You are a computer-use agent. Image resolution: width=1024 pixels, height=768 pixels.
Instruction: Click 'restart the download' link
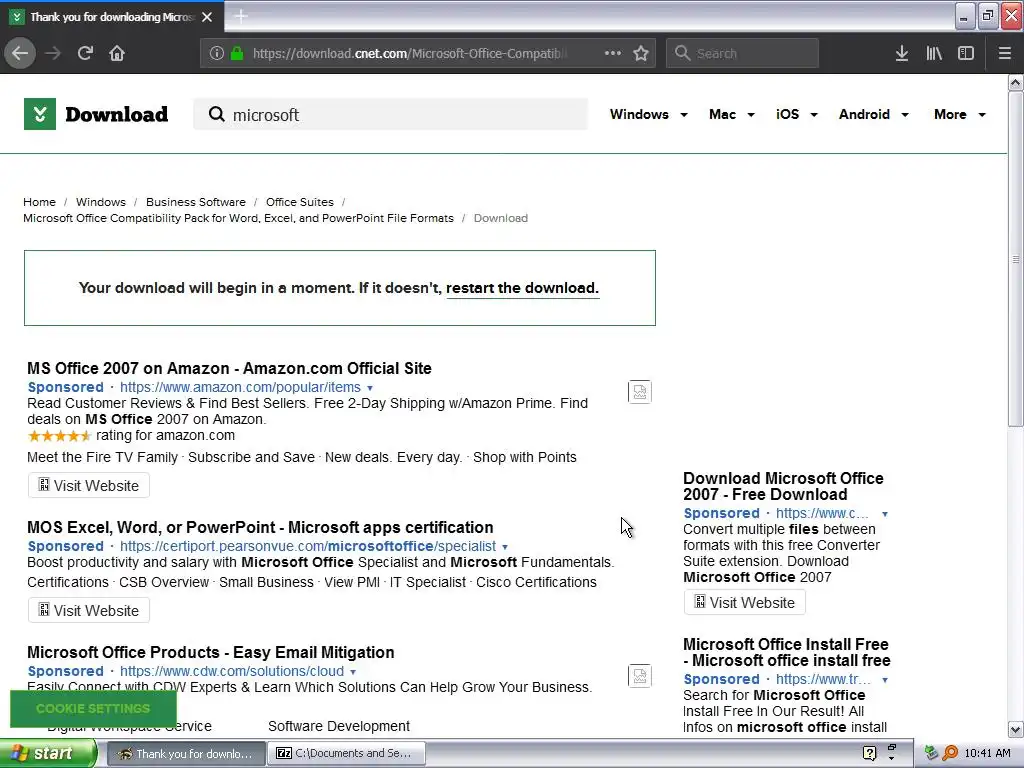522,288
